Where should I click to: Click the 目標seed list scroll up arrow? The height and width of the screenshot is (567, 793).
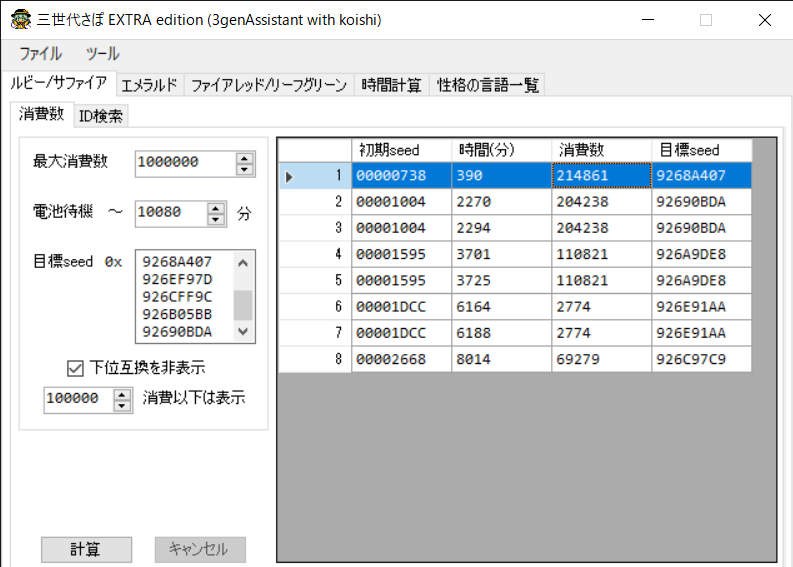(243, 263)
